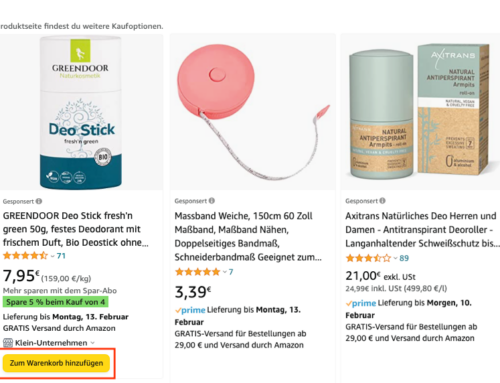Viewport: 500px width, 383px height.
Task: Click info icon beside Massband Gesponsert label
Action: point(212,201)
